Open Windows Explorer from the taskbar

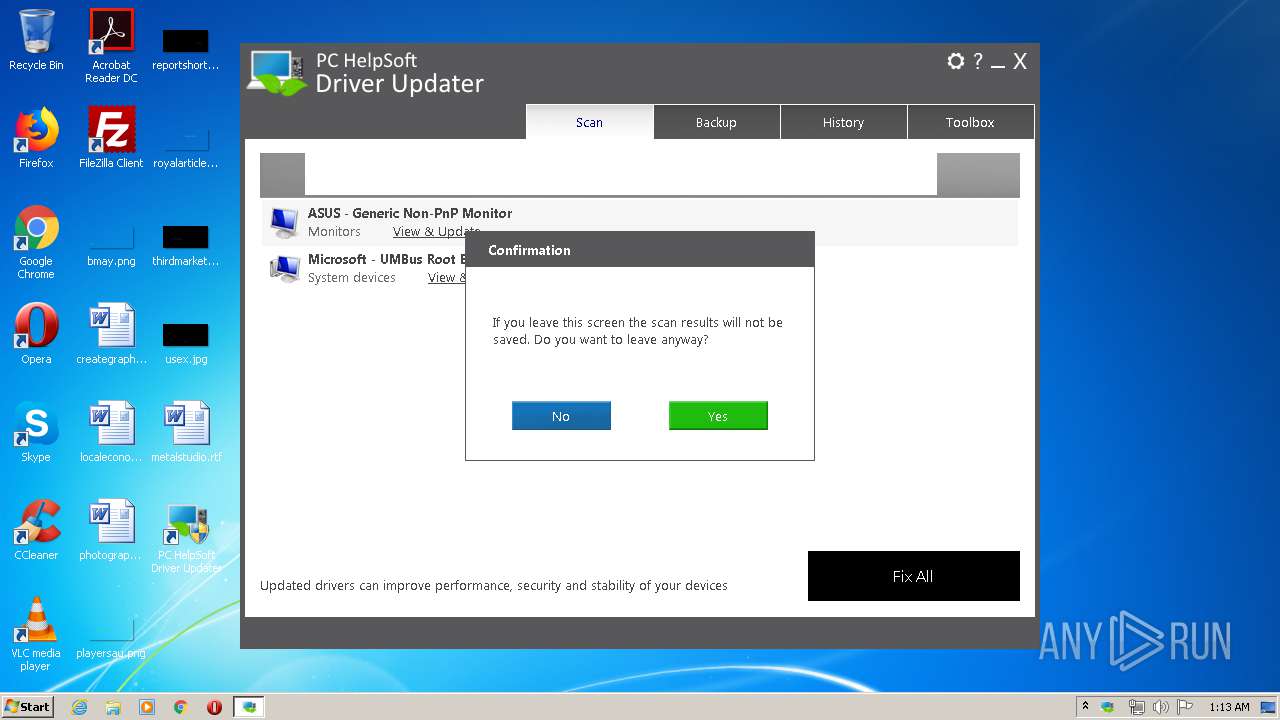[113, 707]
